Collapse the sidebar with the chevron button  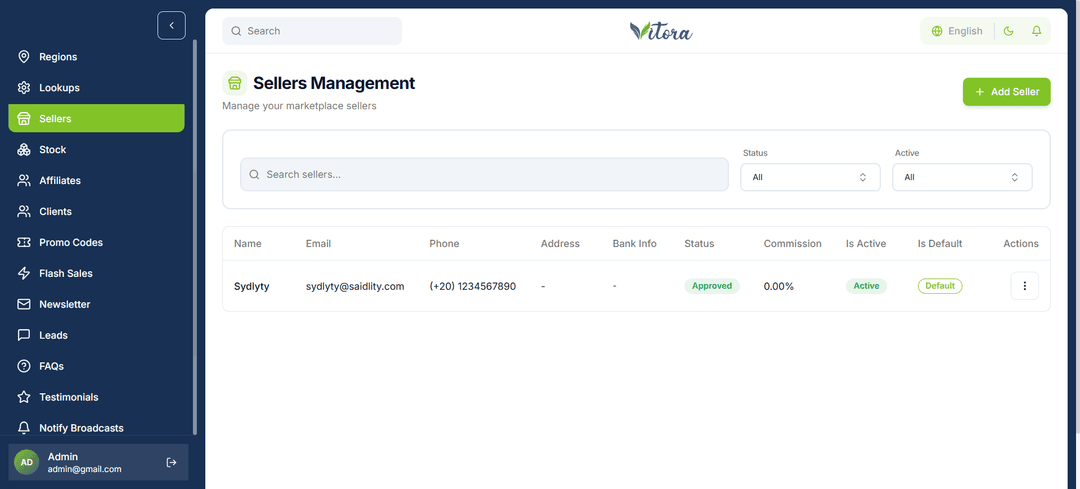172,25
